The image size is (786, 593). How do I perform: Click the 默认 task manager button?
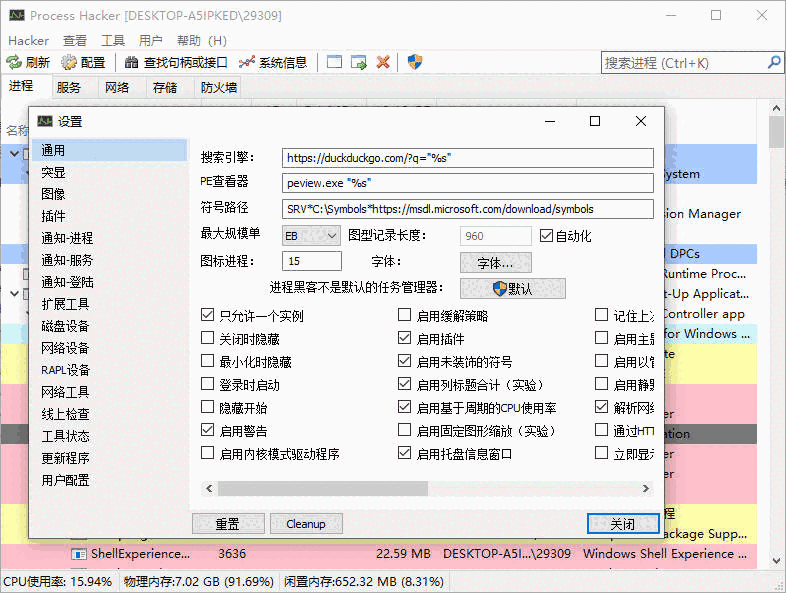point(513,288)
